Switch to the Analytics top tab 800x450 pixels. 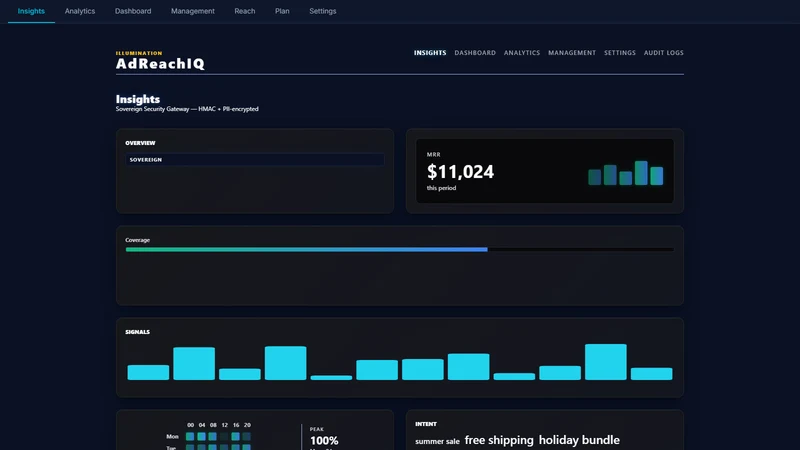click(80, 11)
